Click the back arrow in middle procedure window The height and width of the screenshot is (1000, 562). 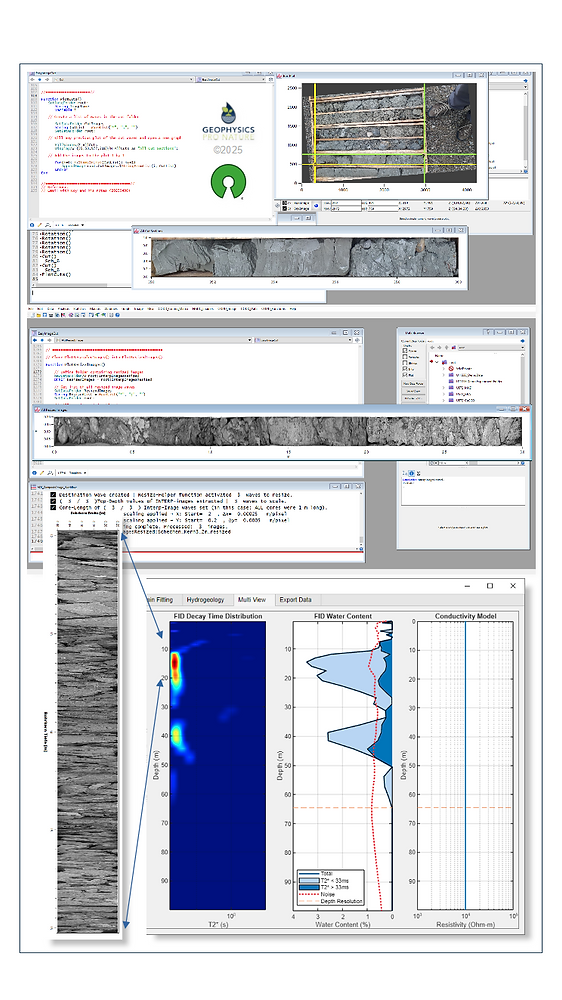35,340
